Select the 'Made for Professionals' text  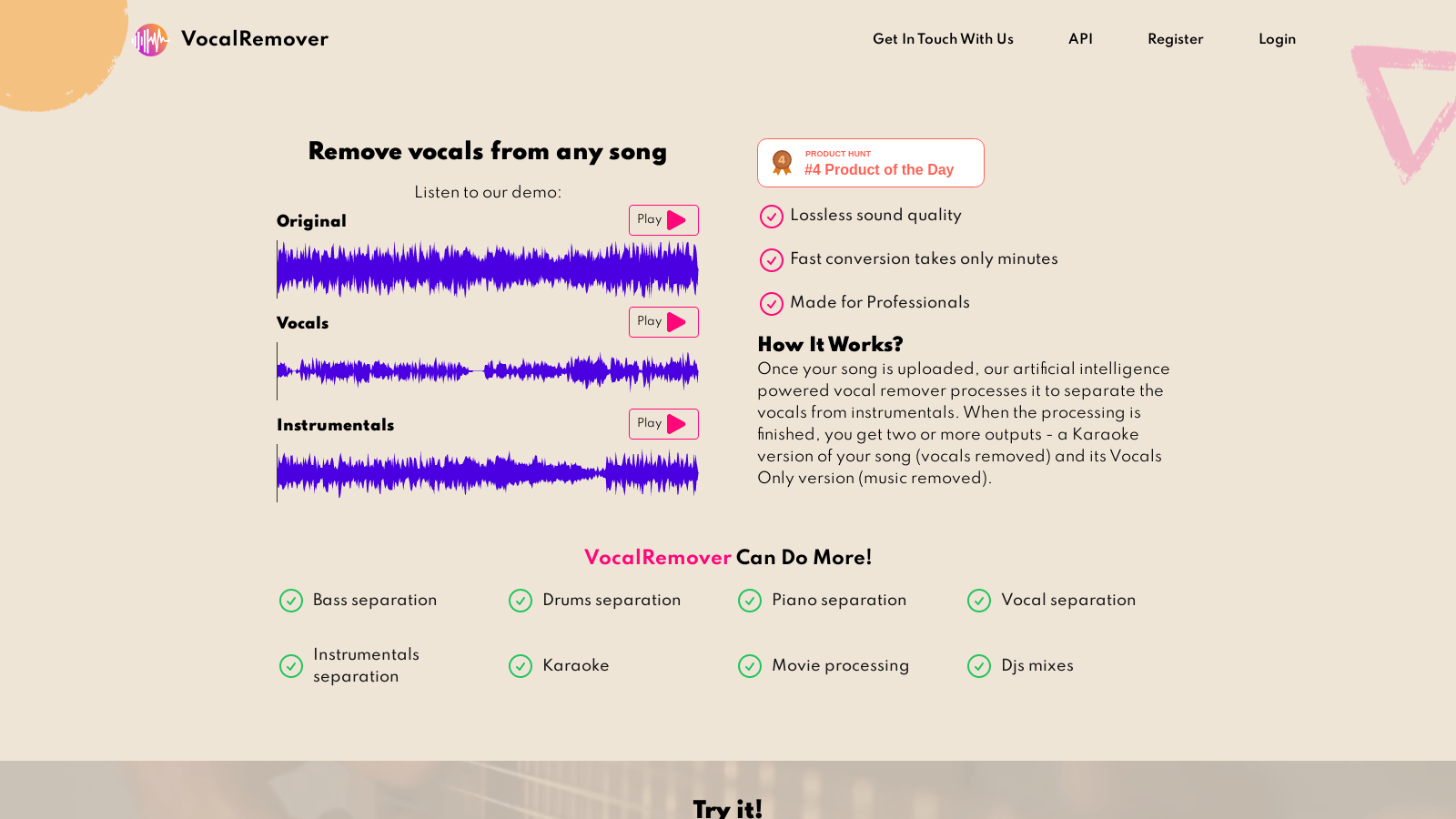point(880,302)
